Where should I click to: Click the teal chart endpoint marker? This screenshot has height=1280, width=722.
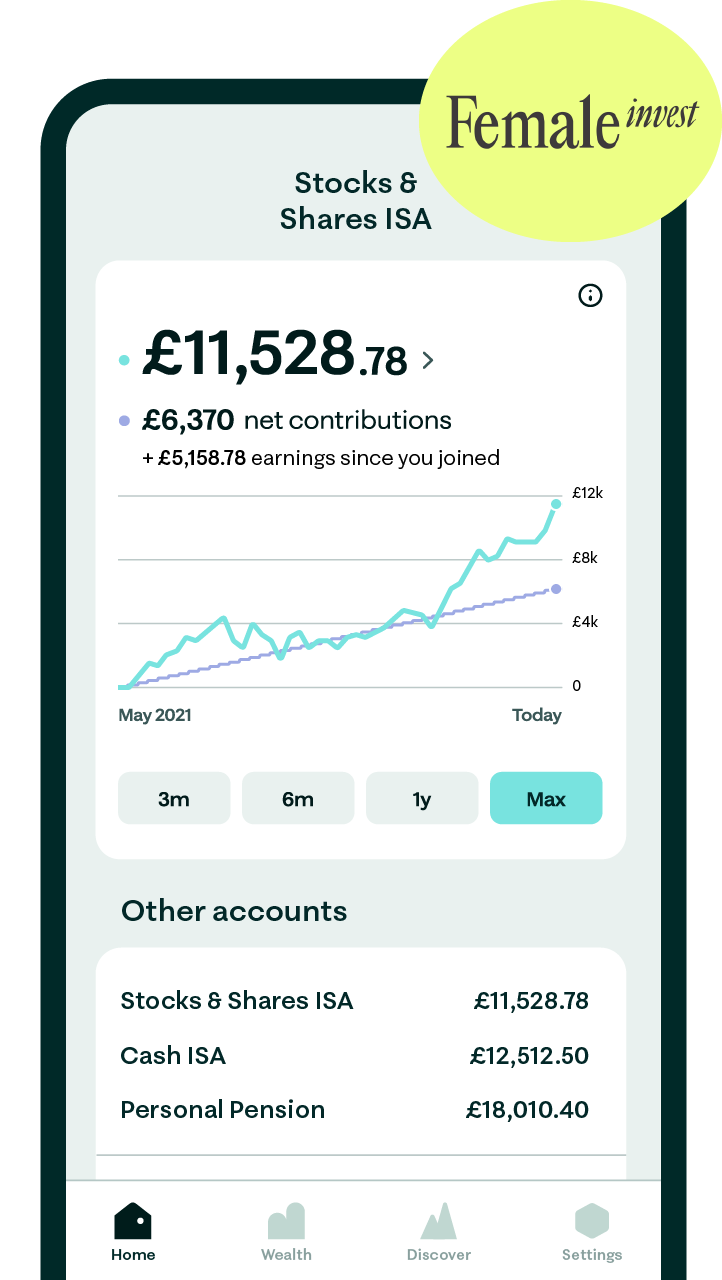556,504
